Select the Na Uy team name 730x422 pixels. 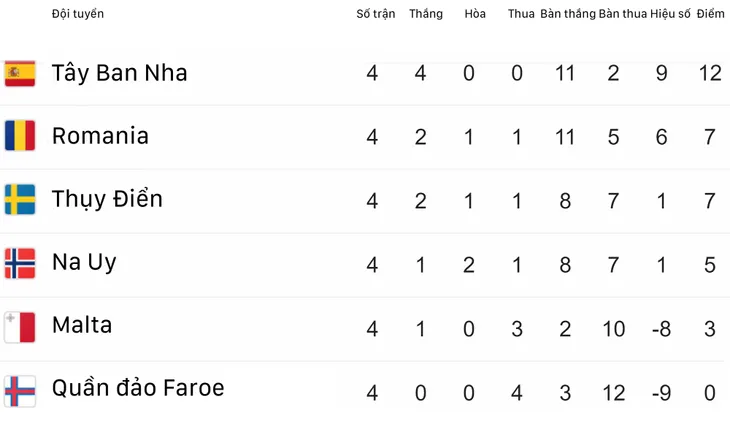pos(84,262)
